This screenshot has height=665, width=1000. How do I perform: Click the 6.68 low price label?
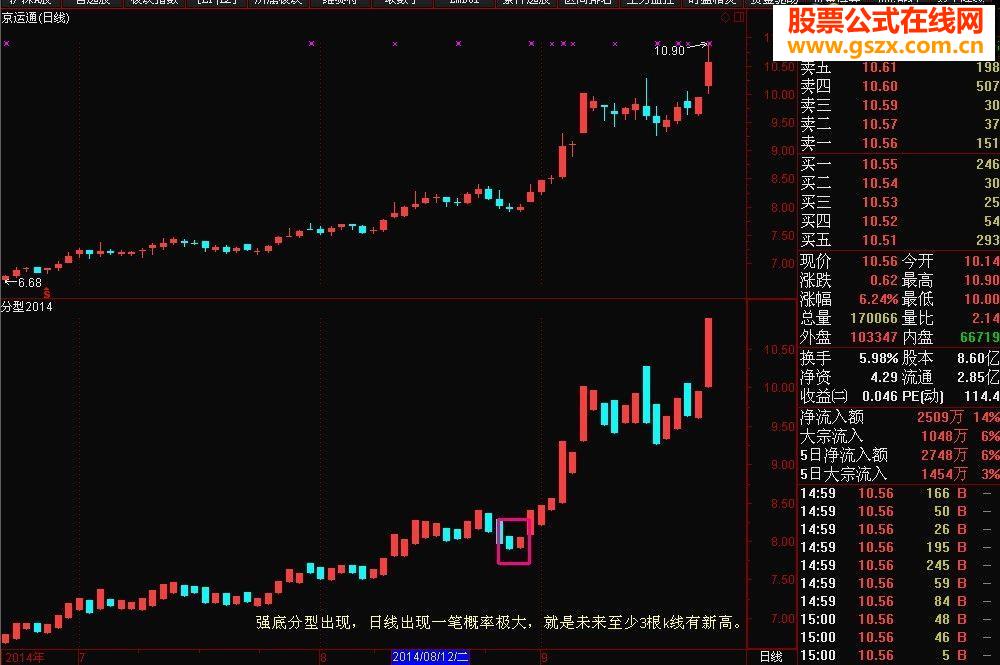point(30,282)
